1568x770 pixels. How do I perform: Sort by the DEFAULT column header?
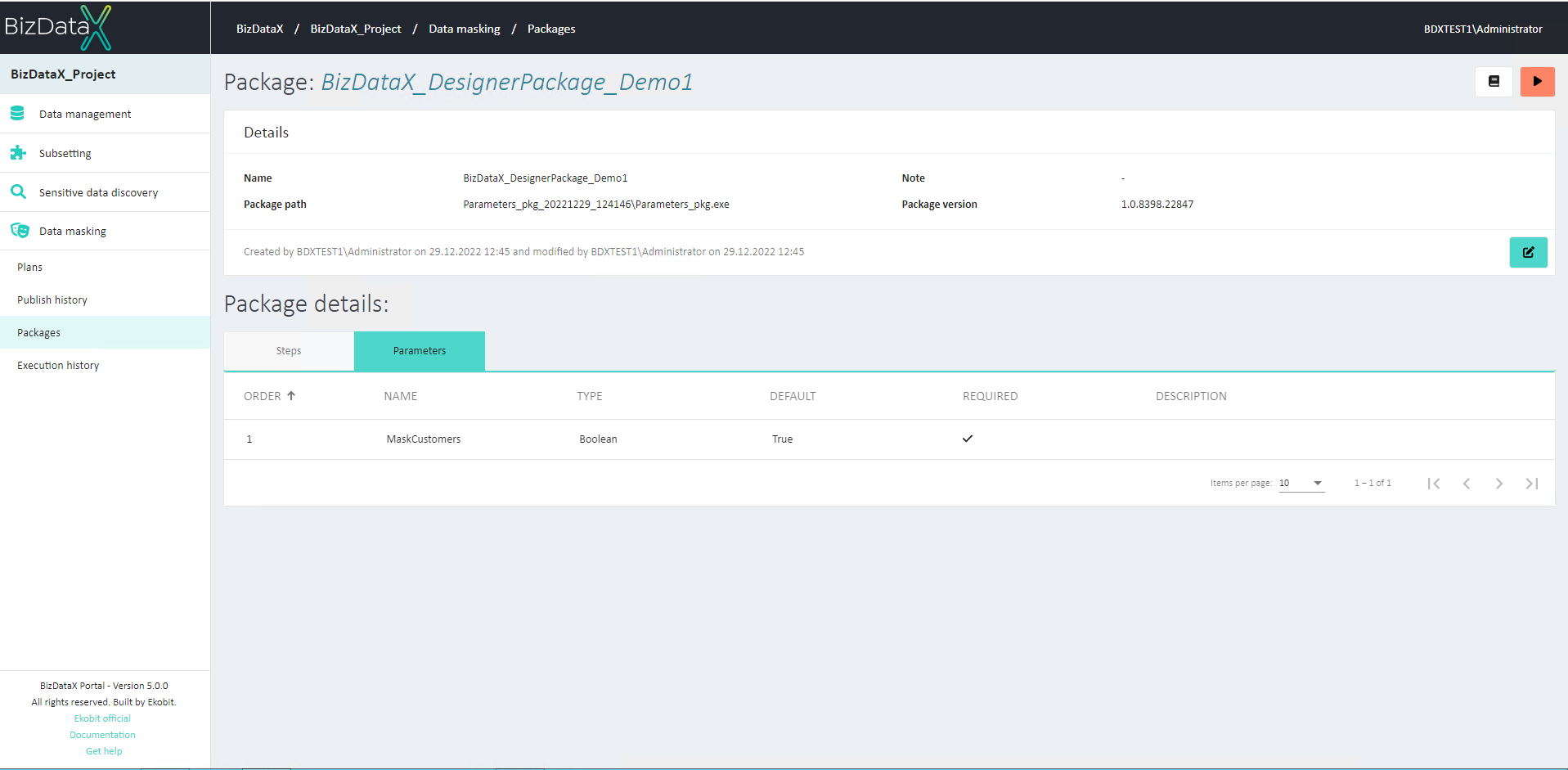tap(793, 396)
